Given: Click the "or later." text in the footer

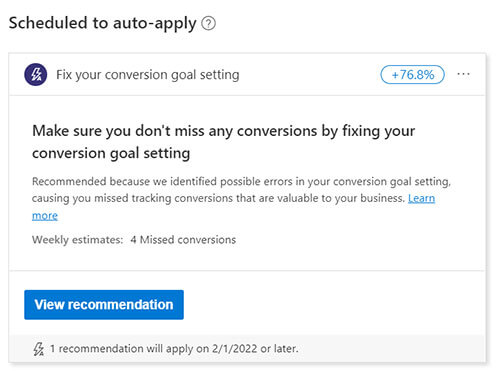Looking at the screenshot, I should [279, 349].
